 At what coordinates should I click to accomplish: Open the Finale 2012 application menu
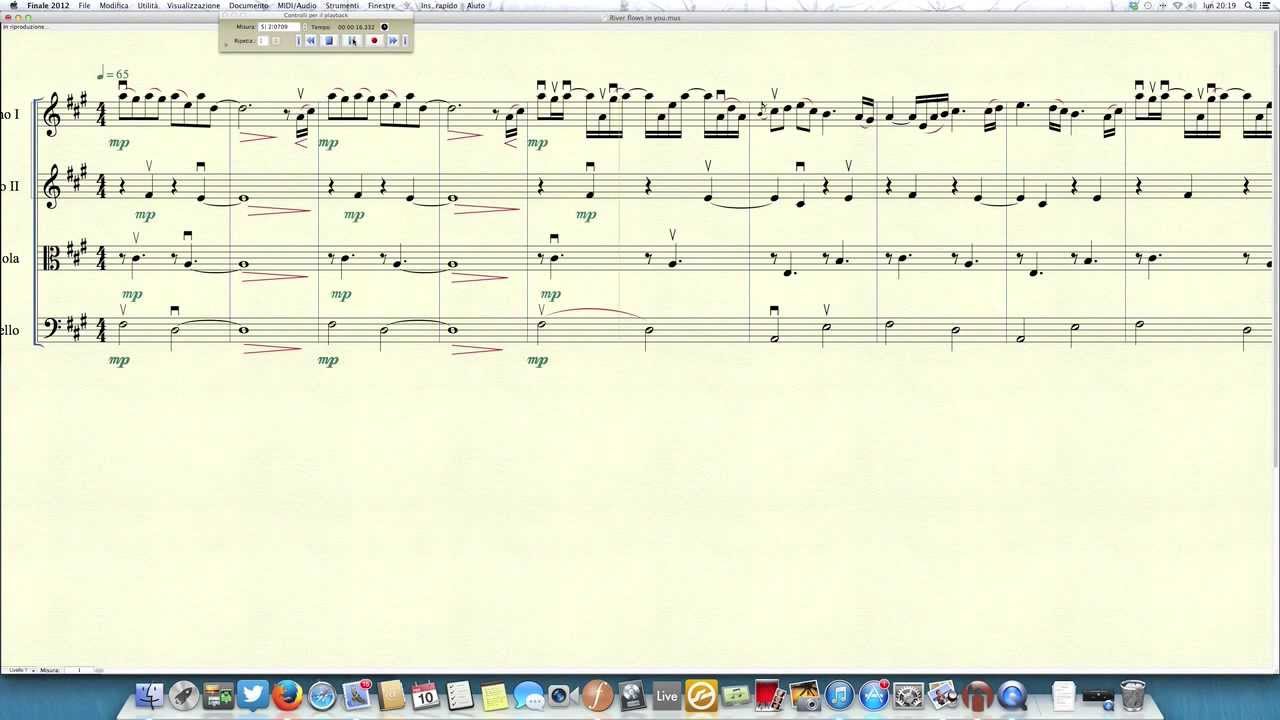(48, 5)
